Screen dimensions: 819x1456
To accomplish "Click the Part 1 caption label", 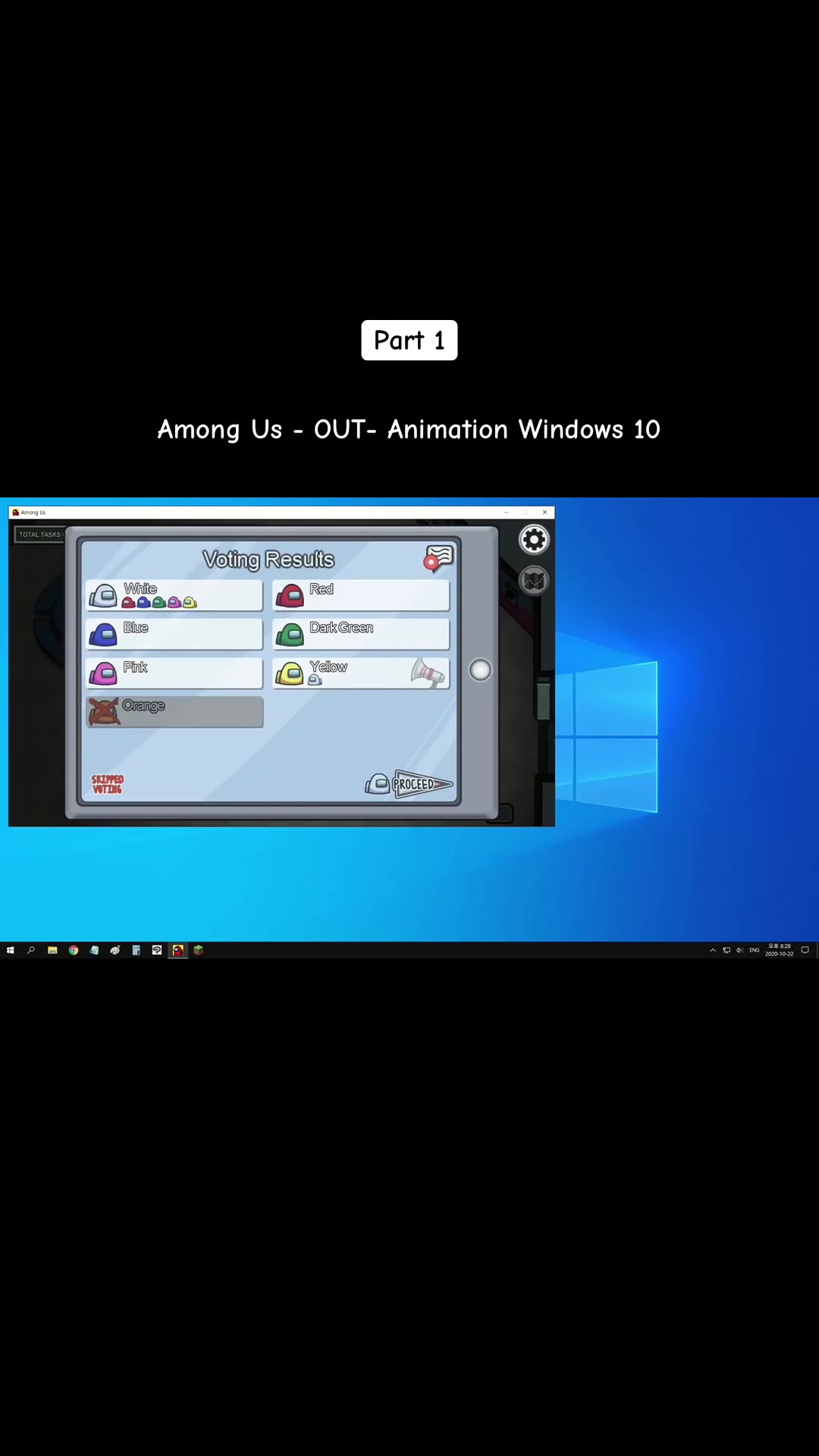I will (409, 340).
